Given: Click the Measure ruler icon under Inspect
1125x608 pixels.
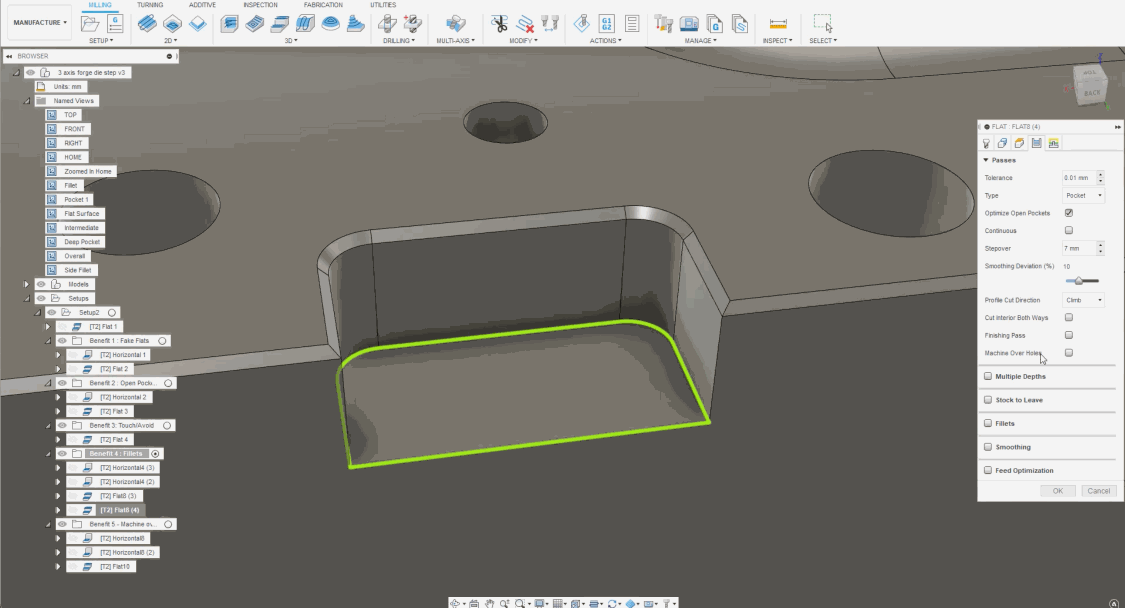Looking at the screenshot, I should [x=778, y=22].
